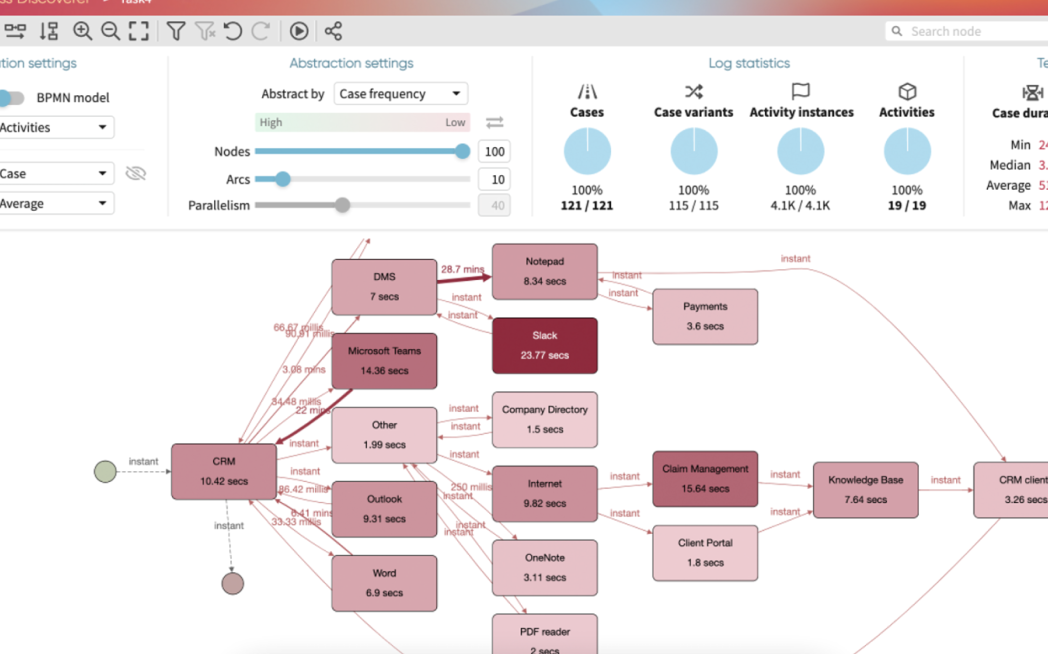The height and width of the screenshot is (654, 1048).
Task: Click the share icon in toolbar
Action: click(333, 31)
